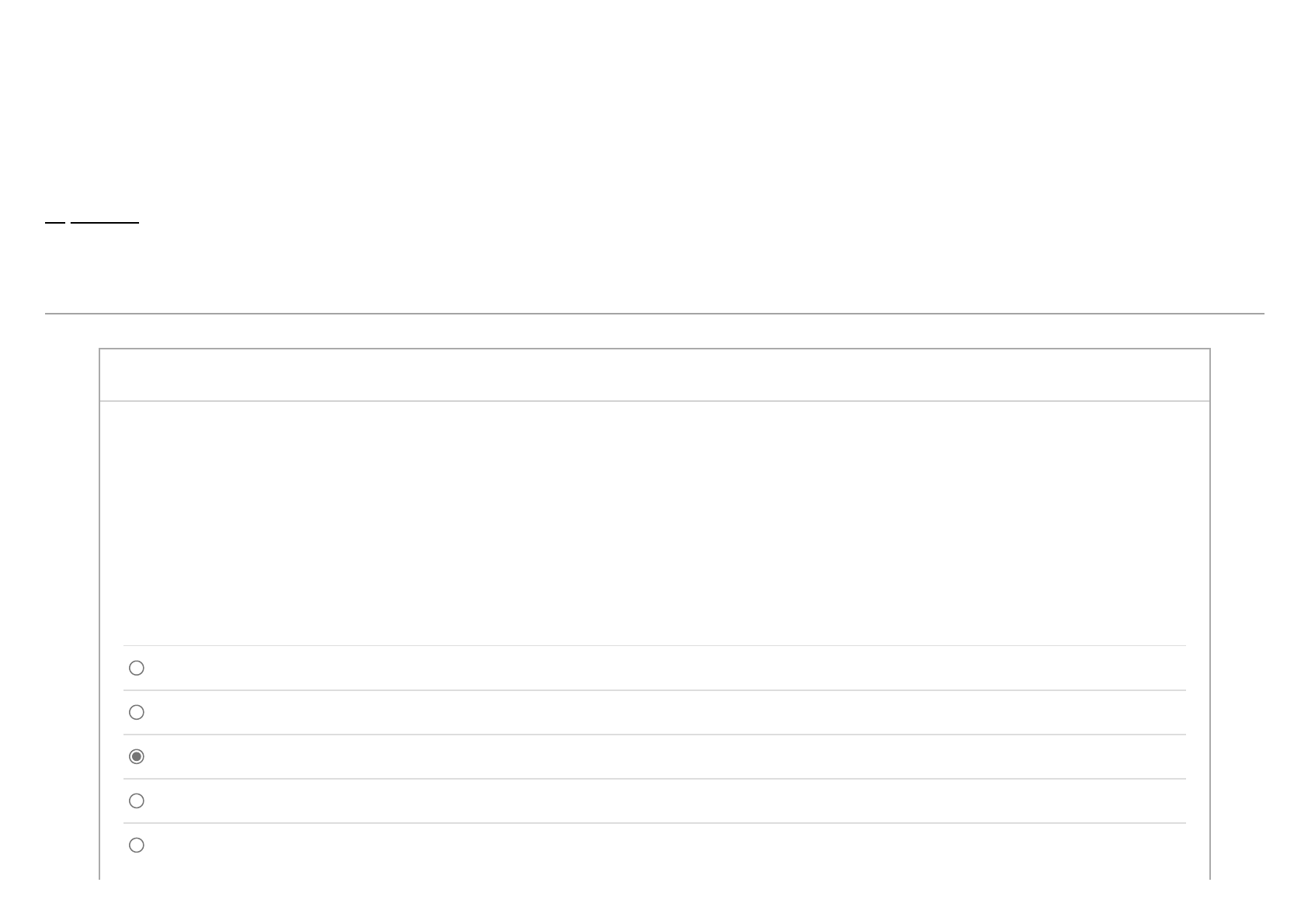Click the shorter underlined link at top left
The width and height of the screenshot is (1308, 924).
point(55,222)
